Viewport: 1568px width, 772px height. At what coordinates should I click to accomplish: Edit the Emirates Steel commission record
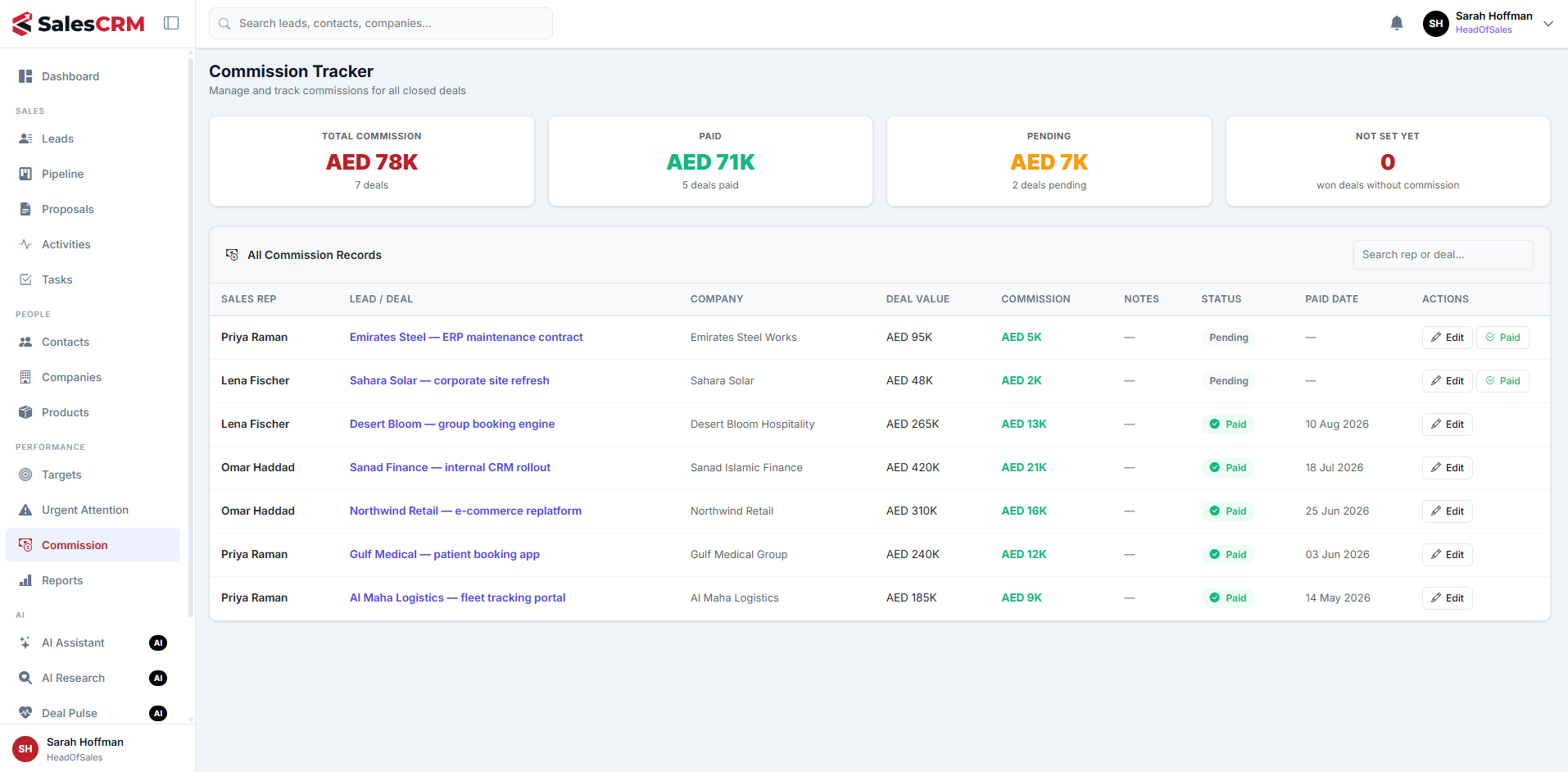click(1448, 338)
